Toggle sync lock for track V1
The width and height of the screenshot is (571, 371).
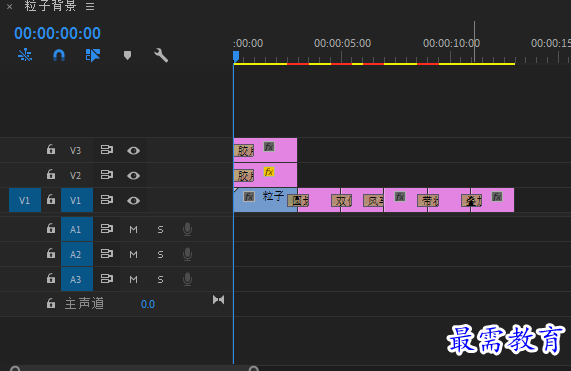pyautogui.click(x=107, y=200)
